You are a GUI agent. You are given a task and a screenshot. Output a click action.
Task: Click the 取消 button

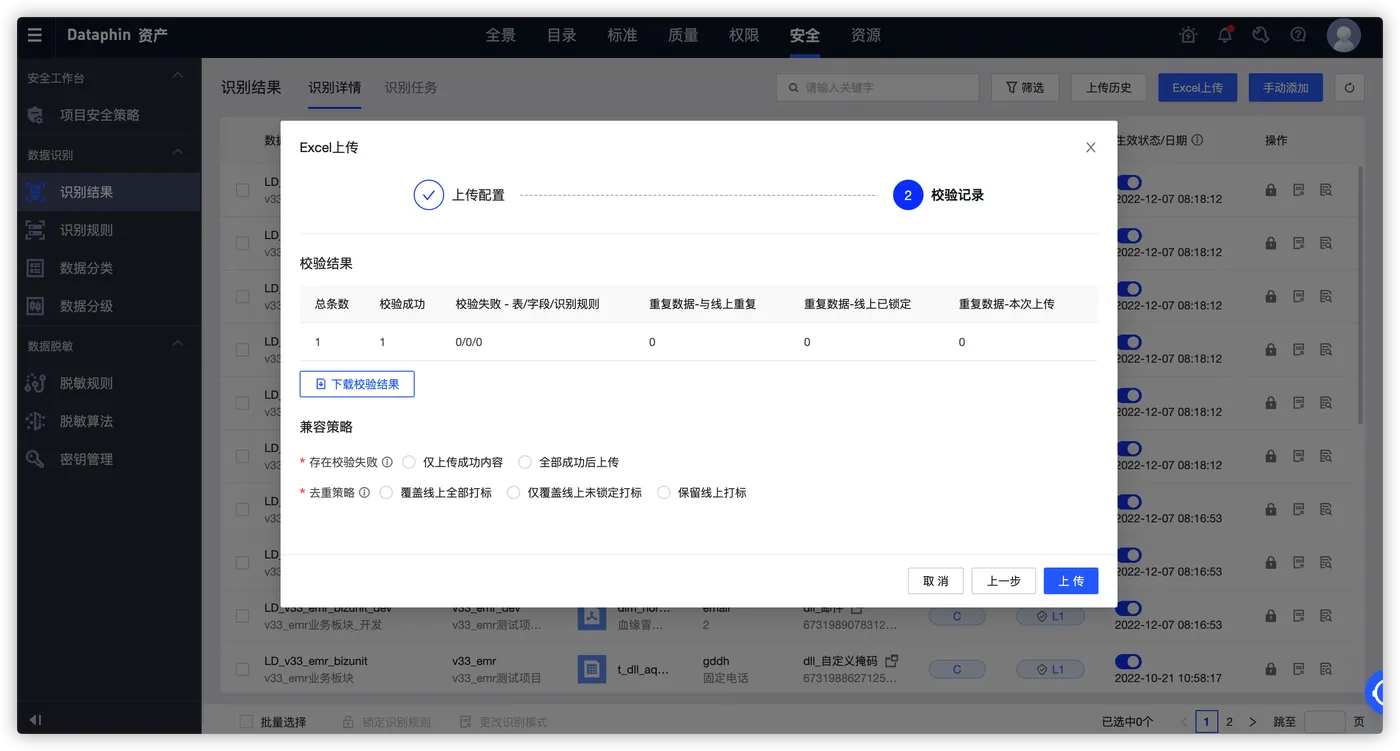[936, 581]
